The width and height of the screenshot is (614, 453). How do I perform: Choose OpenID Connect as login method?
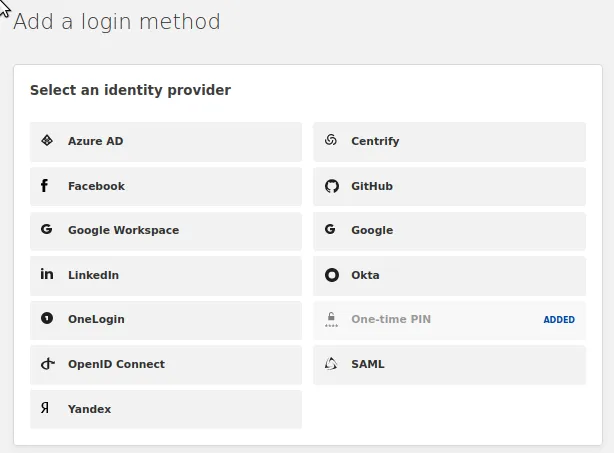166,365
